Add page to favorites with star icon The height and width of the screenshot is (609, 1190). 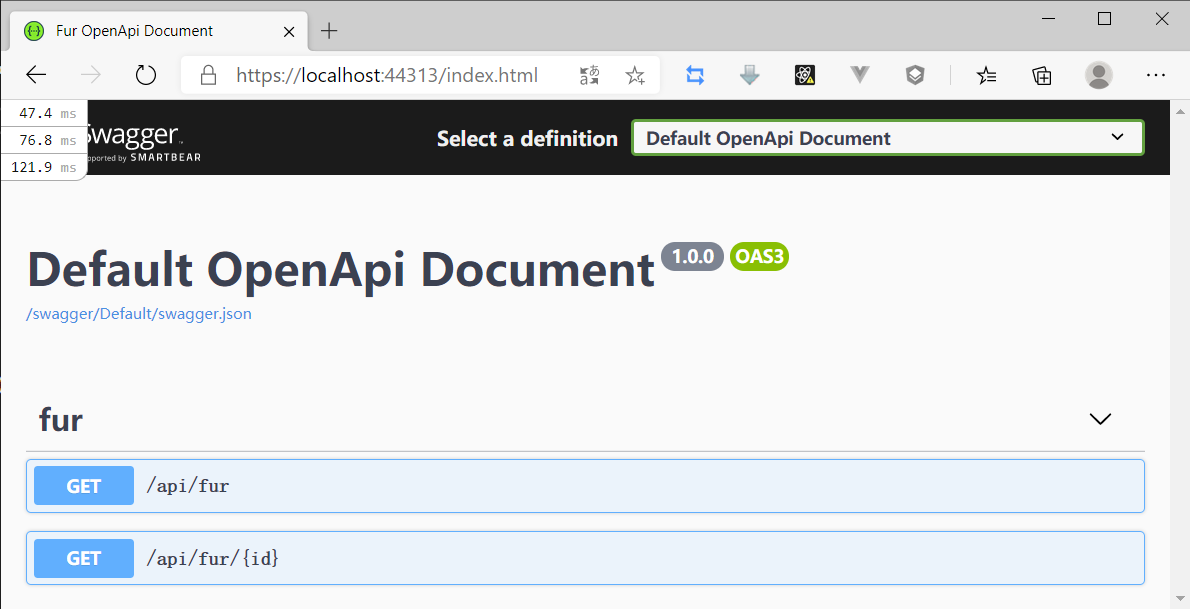635,75
